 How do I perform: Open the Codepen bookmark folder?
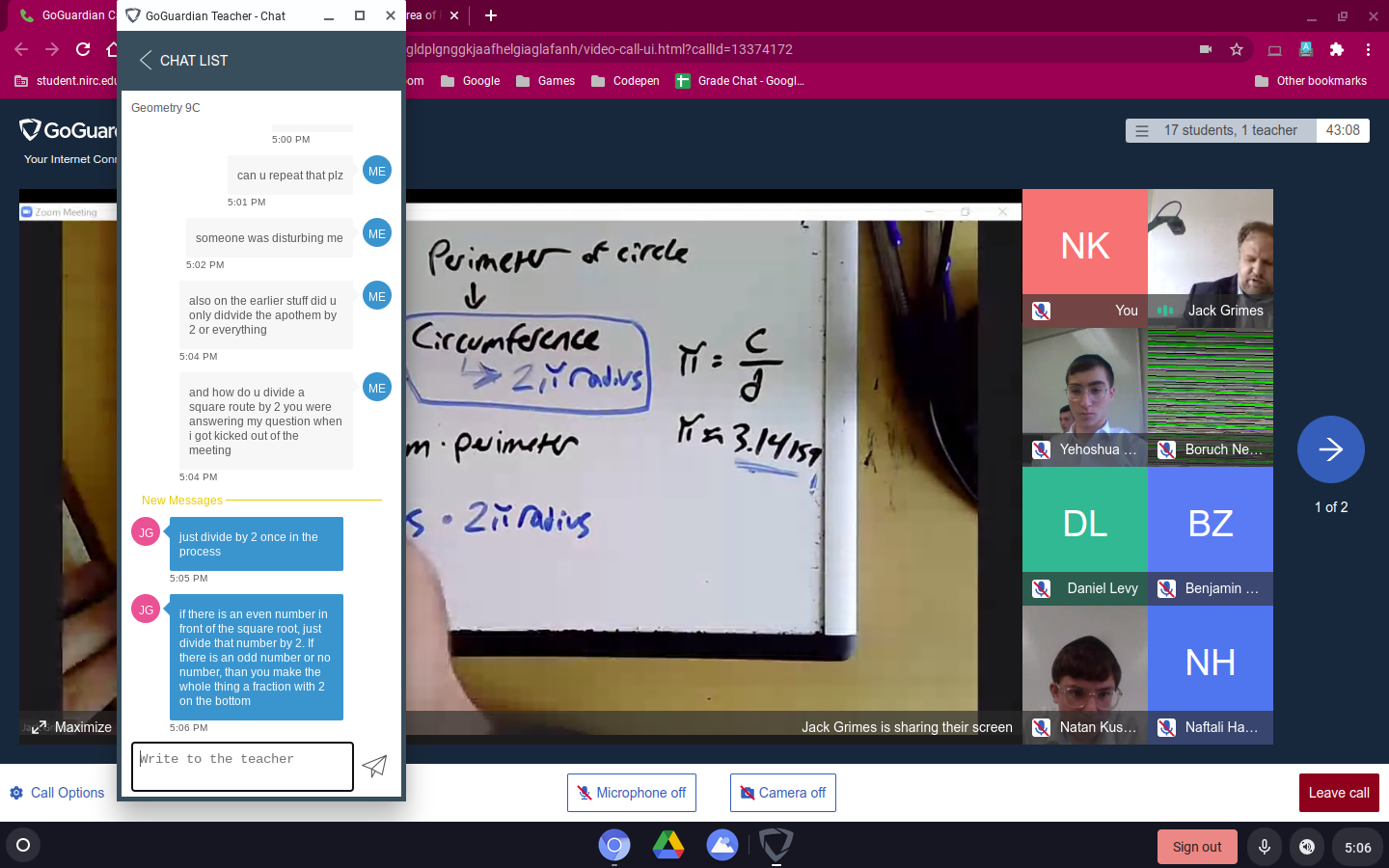(625, 81)
